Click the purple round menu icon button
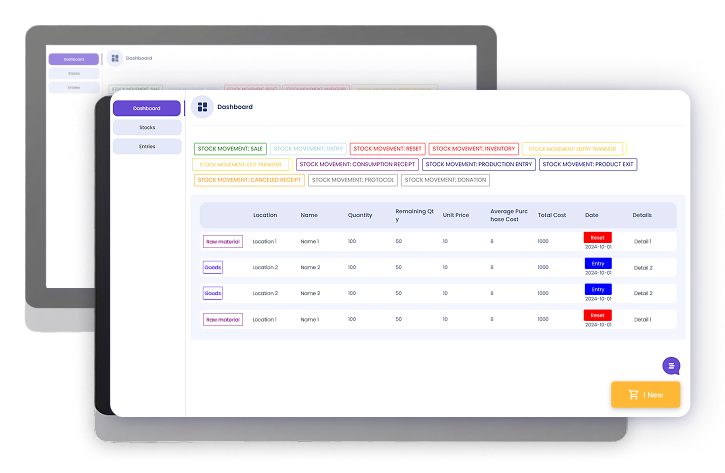725x473 pixels. point(672,366)
